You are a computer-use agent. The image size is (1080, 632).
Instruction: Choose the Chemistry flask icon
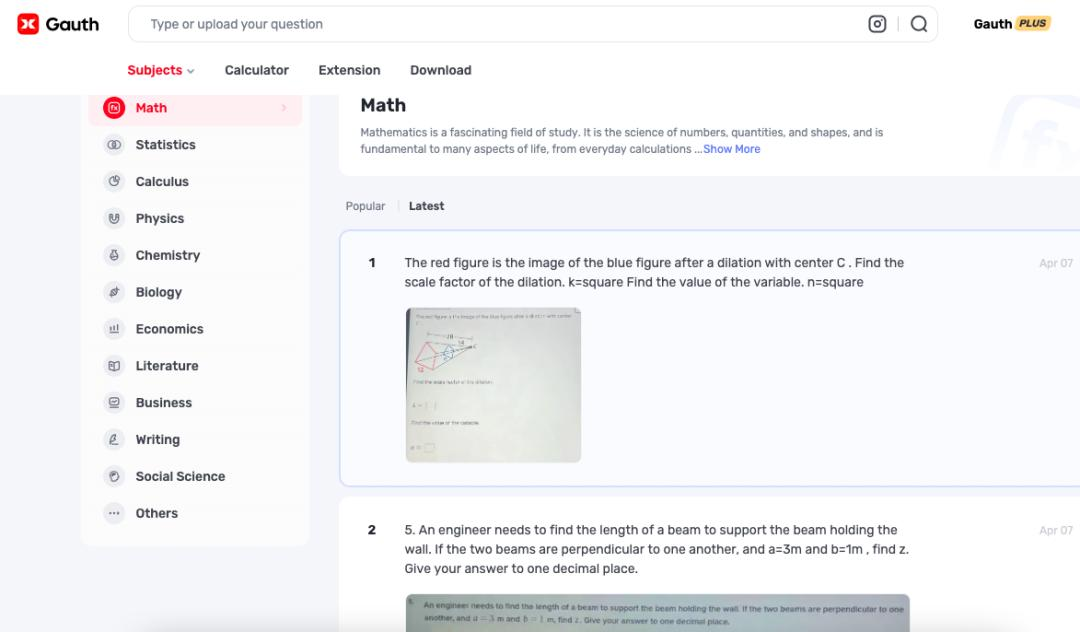[114, 255]
